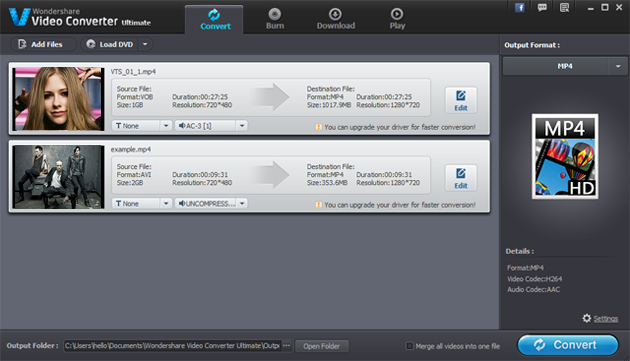Click the MP4 HD format icon

click(565, 156)
